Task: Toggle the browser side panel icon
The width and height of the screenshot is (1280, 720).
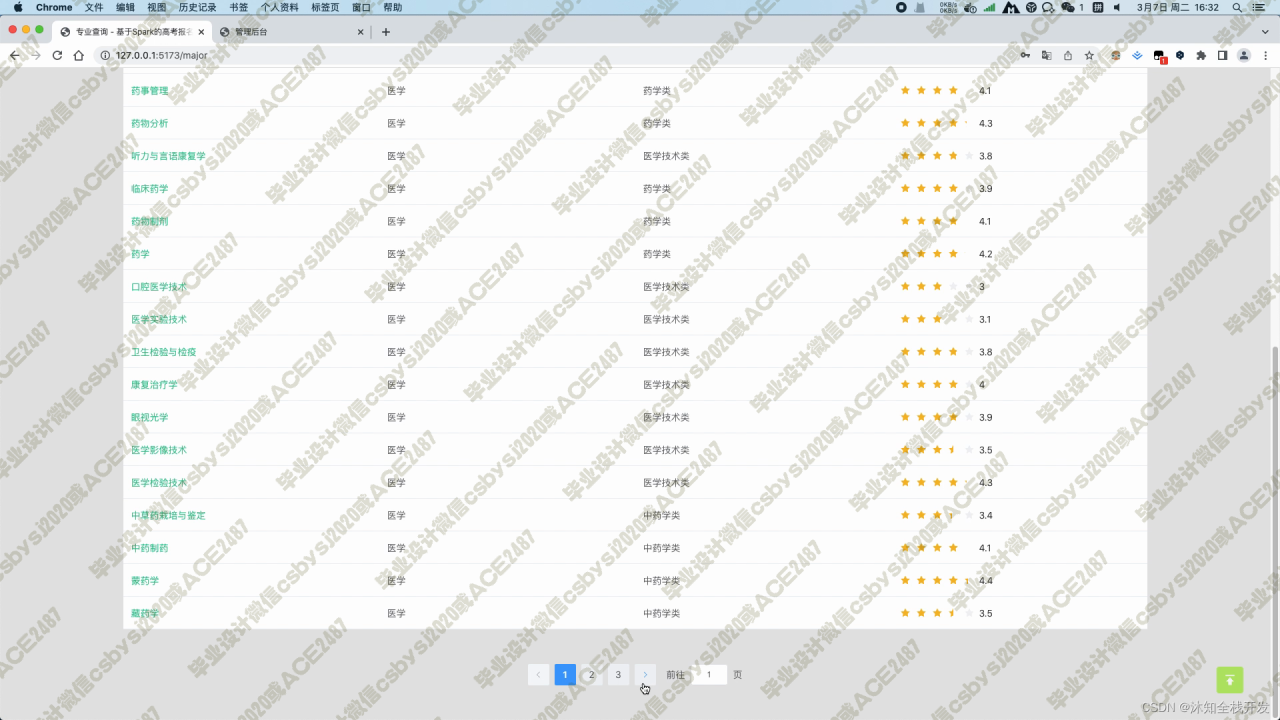Action: point(1222,55)
